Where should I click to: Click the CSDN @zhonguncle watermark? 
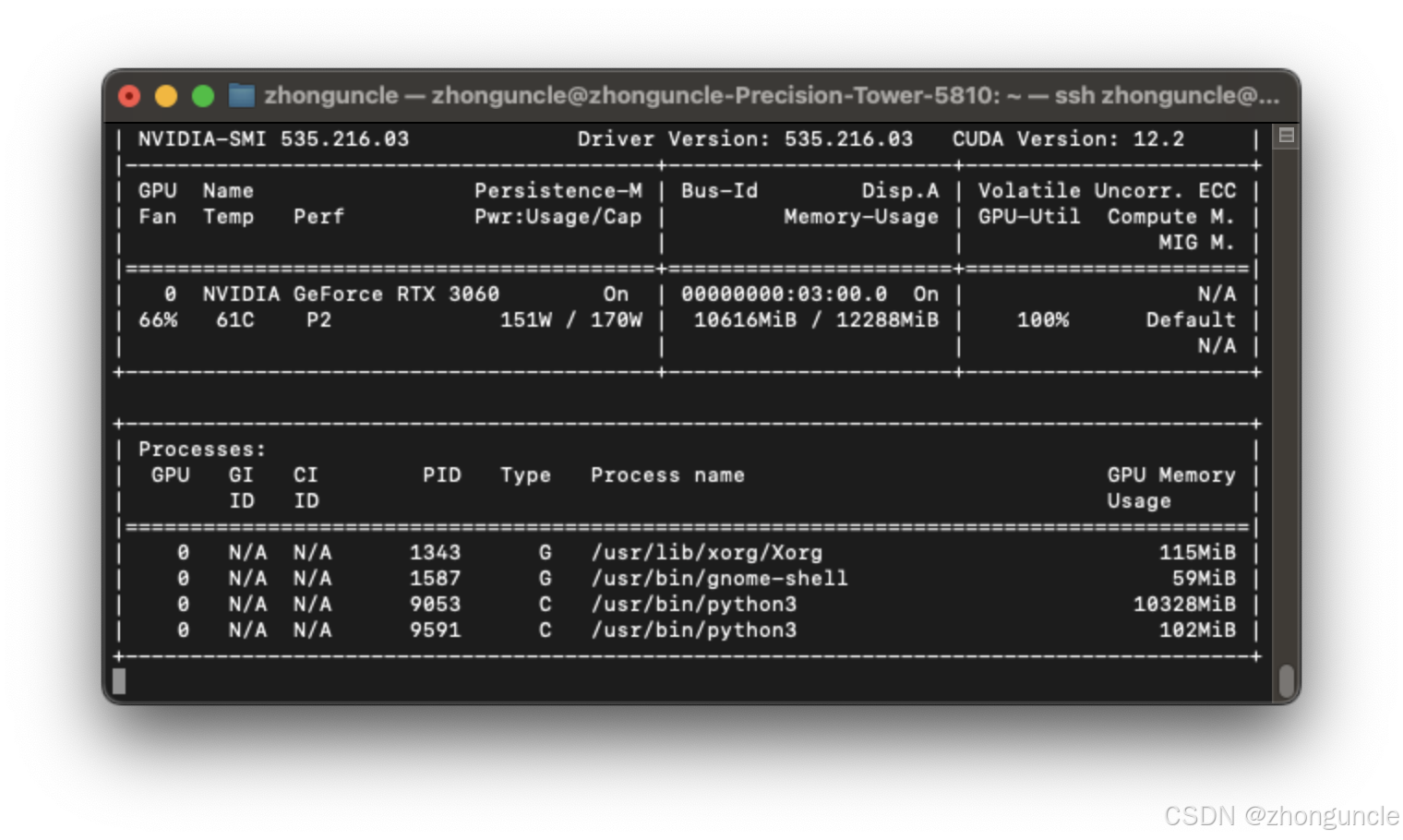(x=1280, y=815)
